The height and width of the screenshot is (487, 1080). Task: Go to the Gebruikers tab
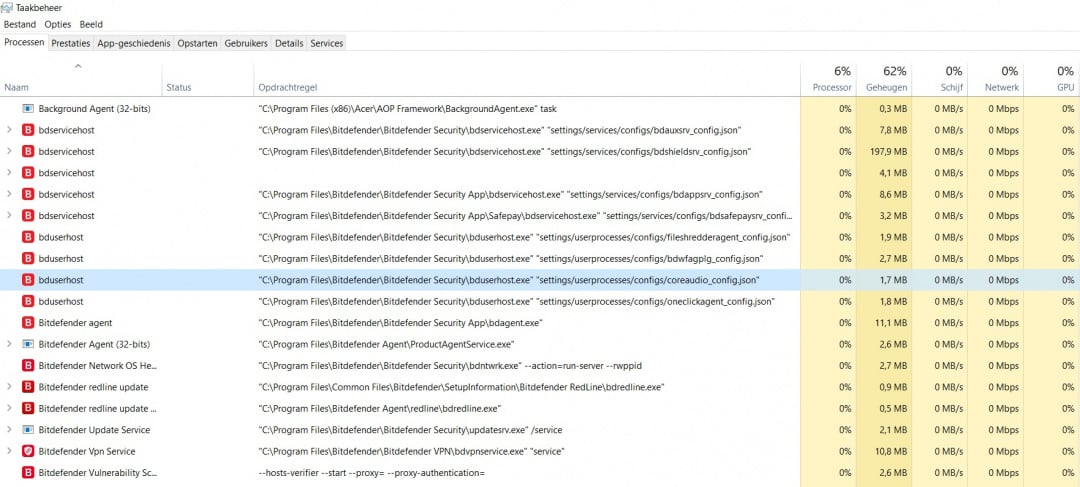coord(247,43)
